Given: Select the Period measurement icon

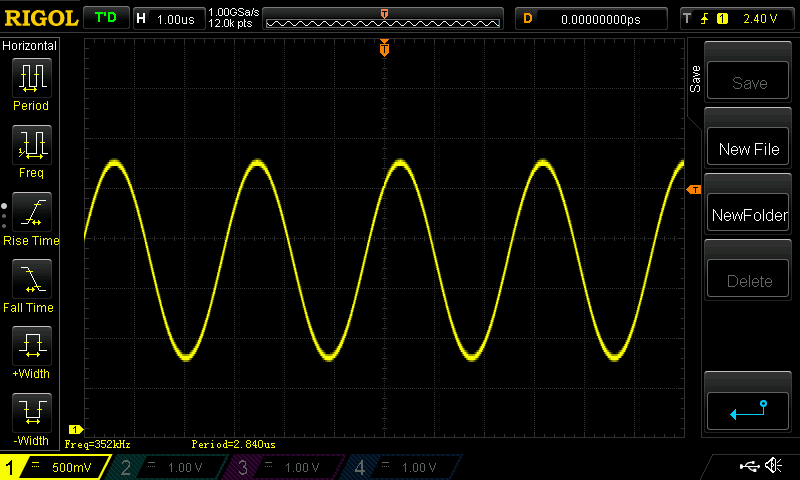Looking at the screenshot, I should (32, 78).
